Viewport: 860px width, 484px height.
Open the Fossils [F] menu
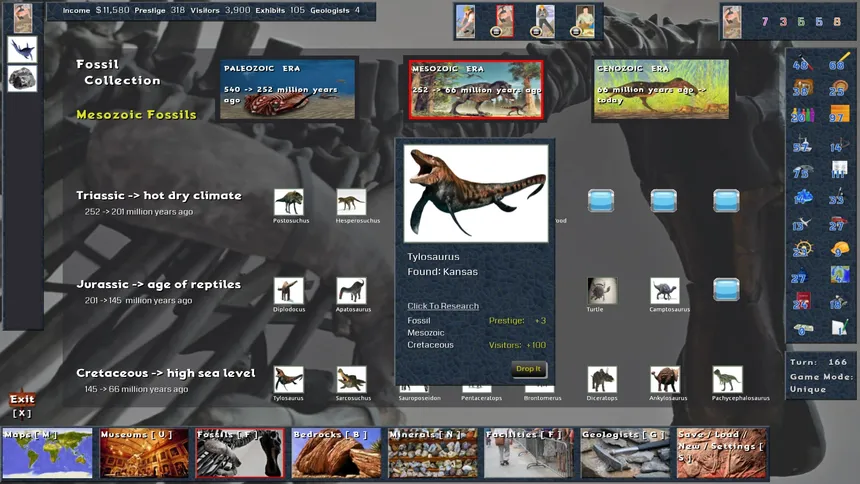[x=240, y=453]
